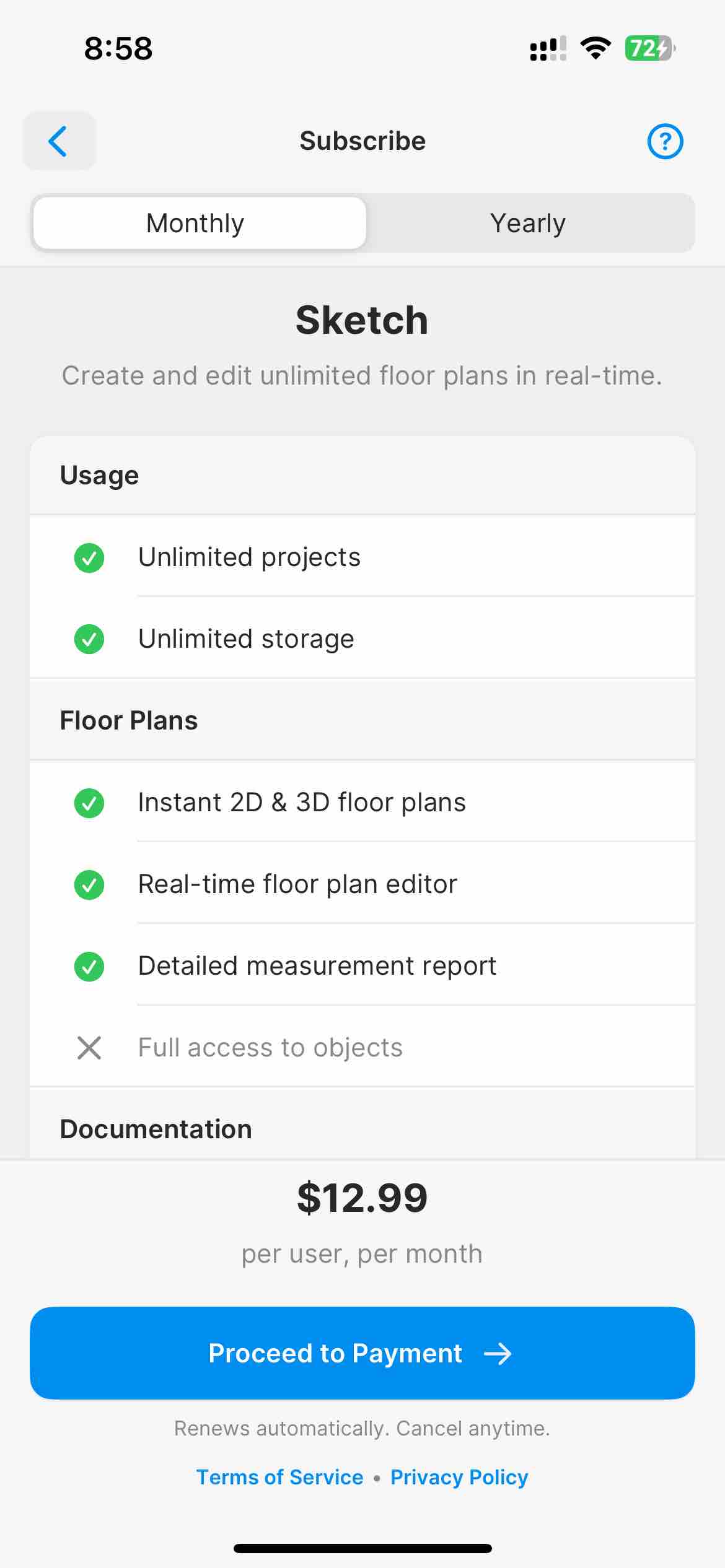Tap the Wi-Fi status icon
The image size is (725, 1568).
click(x=595, y=48)
